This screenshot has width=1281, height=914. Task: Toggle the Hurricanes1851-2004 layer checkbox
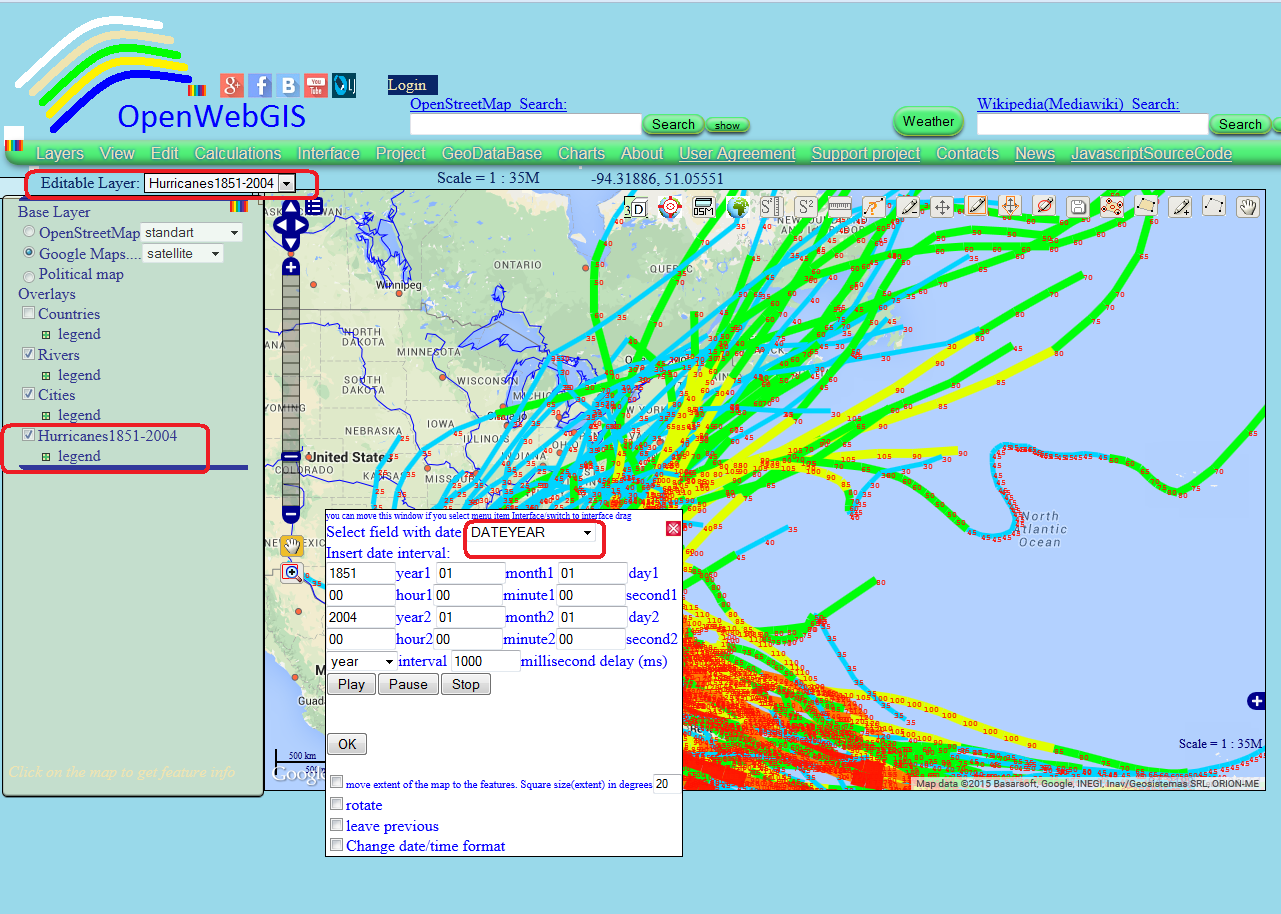click(x=28, y=436)
